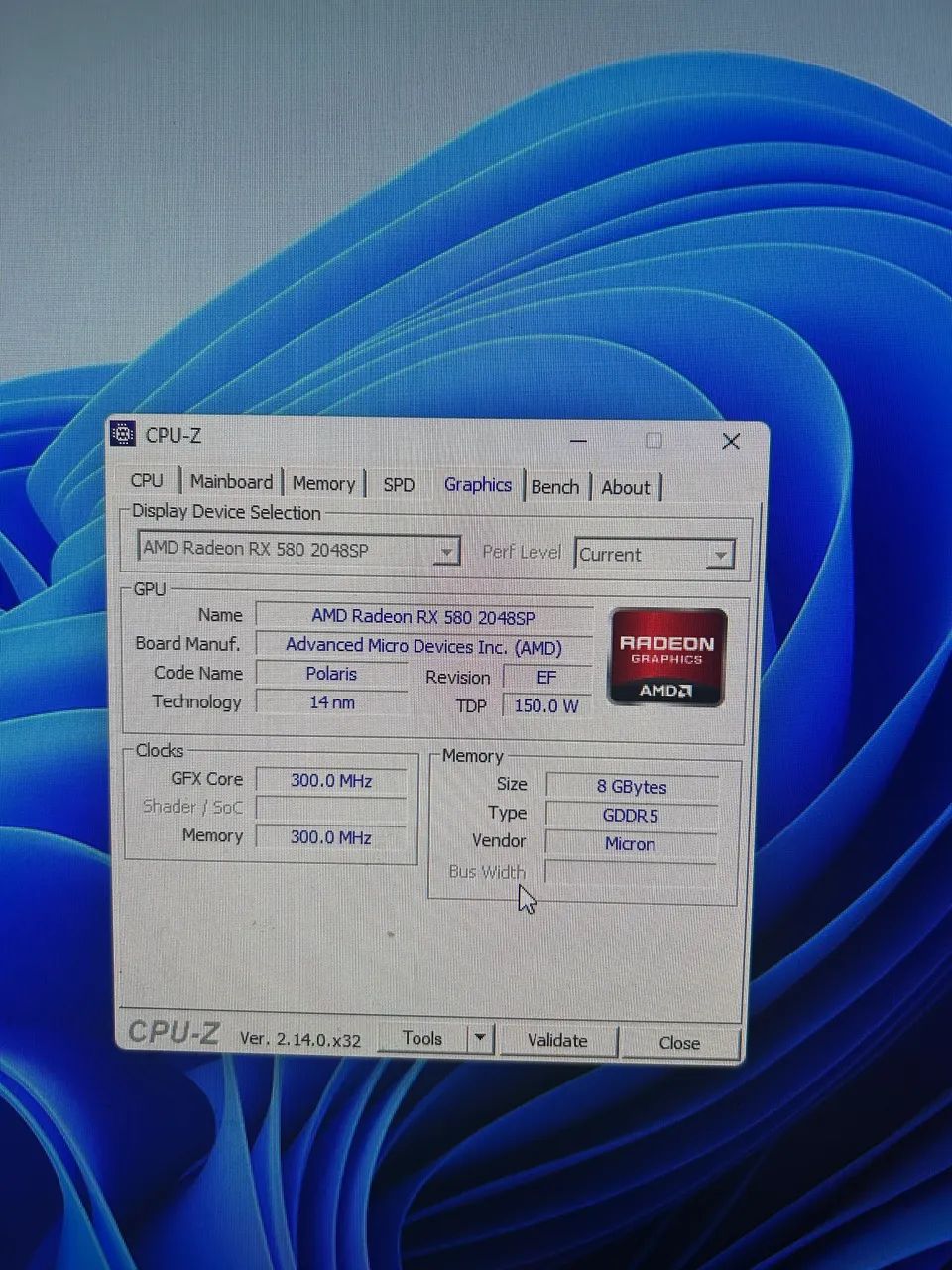Open the About tab

(626, 487)
